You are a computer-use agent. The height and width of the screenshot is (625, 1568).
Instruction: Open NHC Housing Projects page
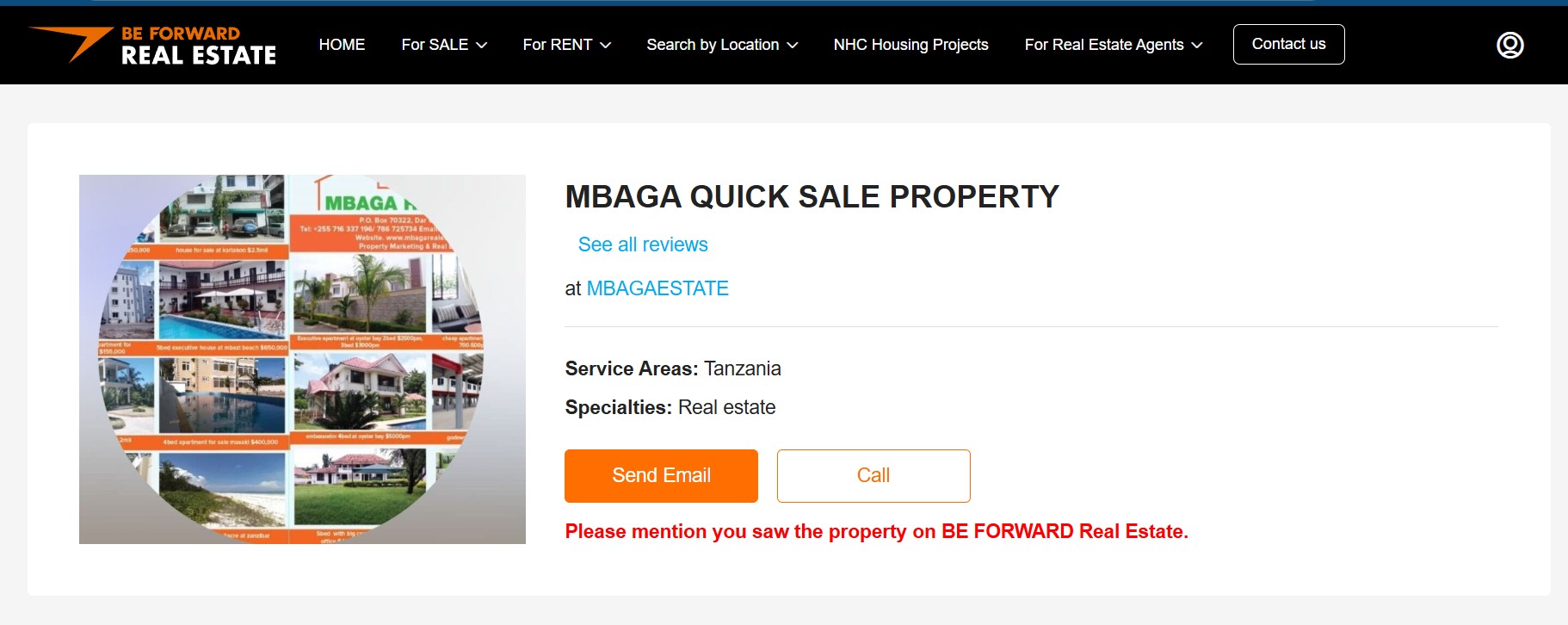911,45
